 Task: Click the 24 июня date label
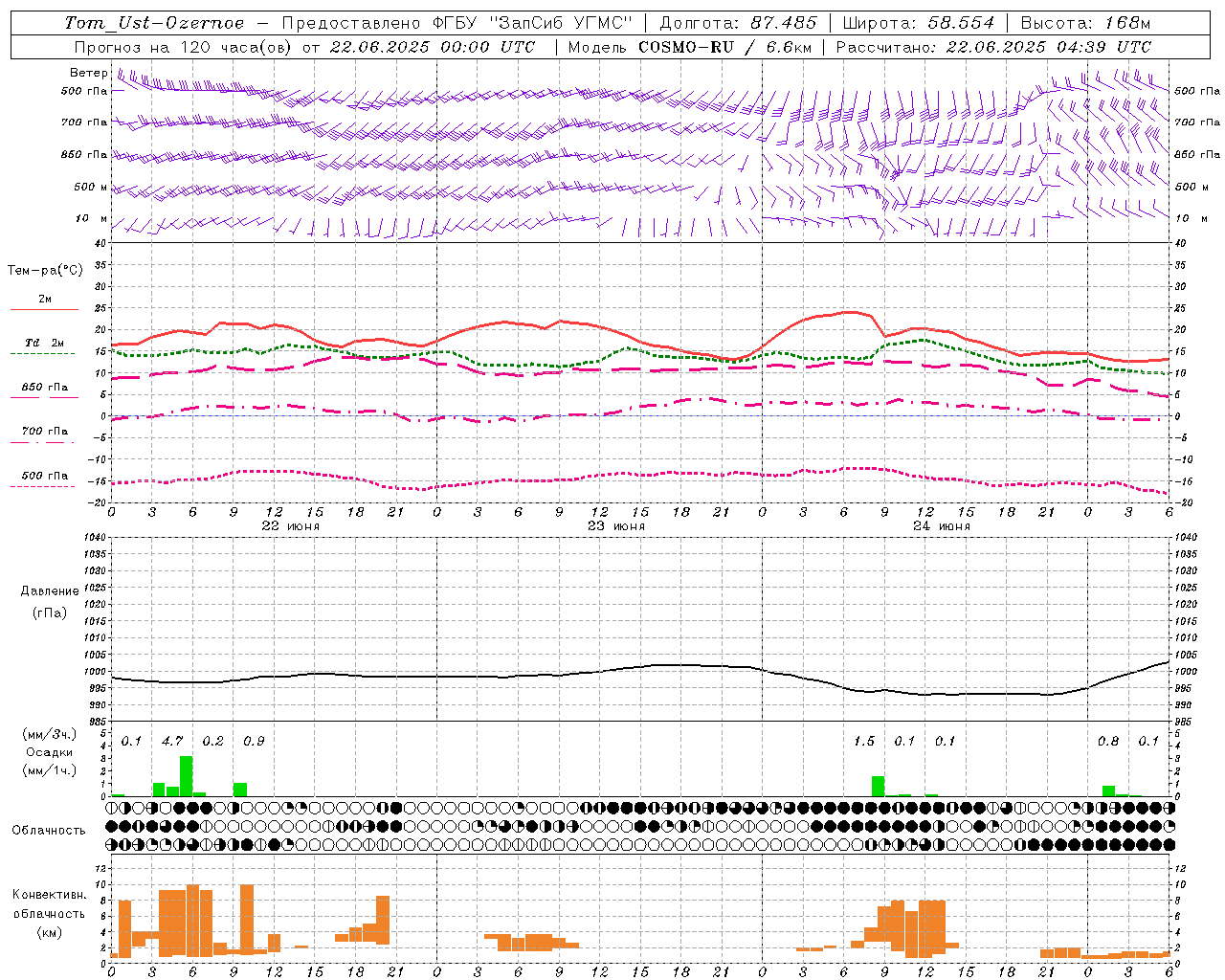[x=942, y=525]
